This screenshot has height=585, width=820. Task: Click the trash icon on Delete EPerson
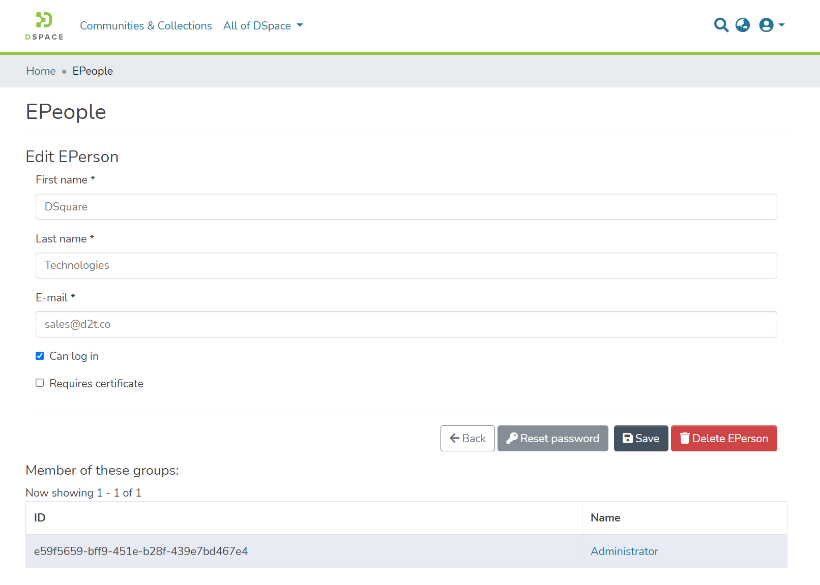coord(686,438)
